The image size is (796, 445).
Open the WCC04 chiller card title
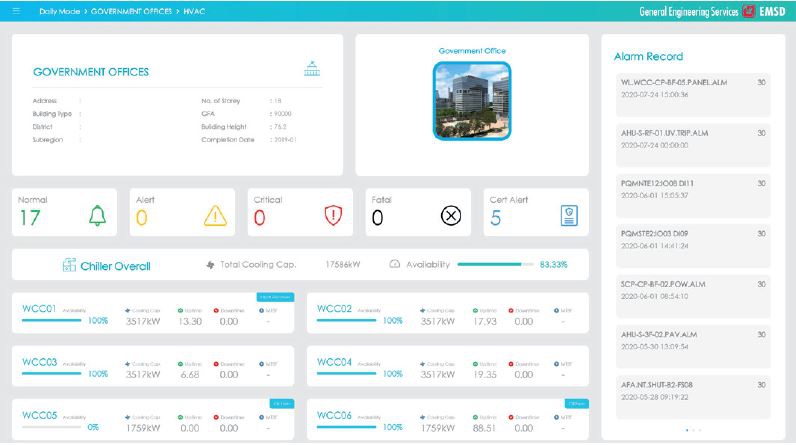tap(334, 362)
